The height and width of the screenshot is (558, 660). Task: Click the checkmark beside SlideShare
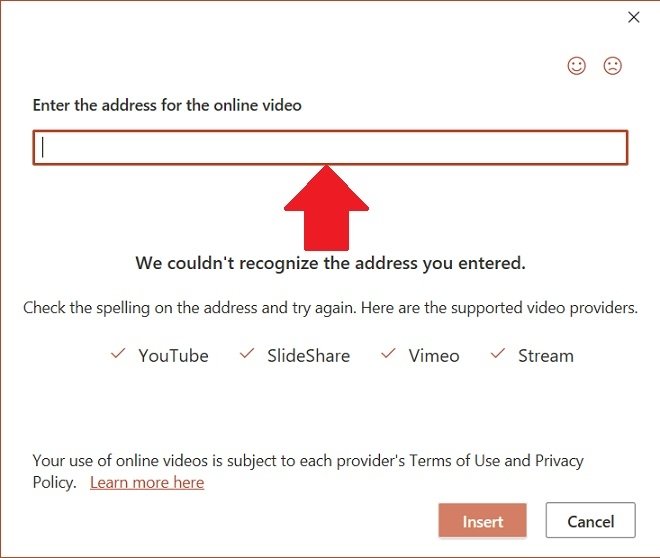pos(247,353)
